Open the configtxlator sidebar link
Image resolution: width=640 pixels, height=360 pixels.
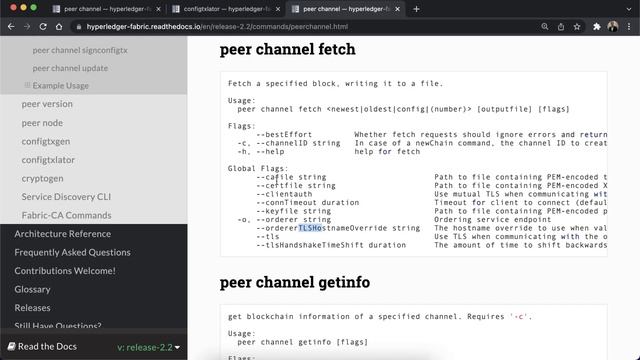48,160
